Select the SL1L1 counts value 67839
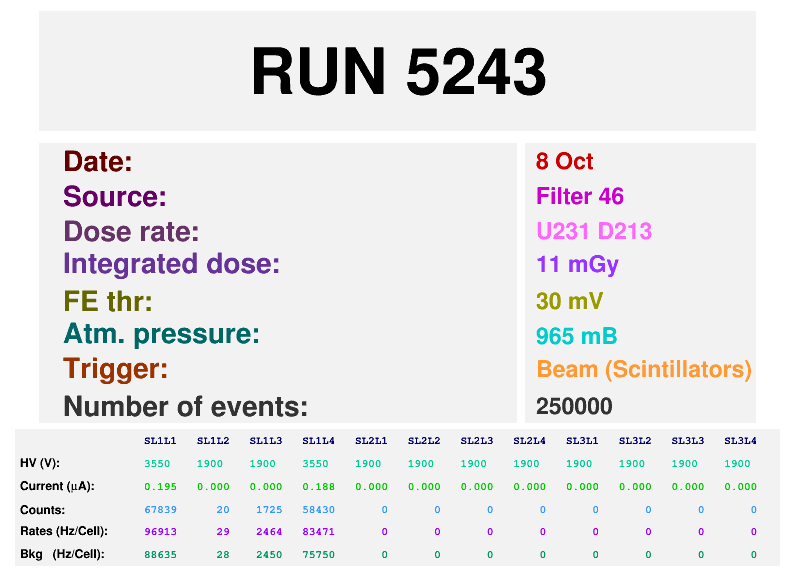Viewport: 796px width, 572px height. pos(160,509)
